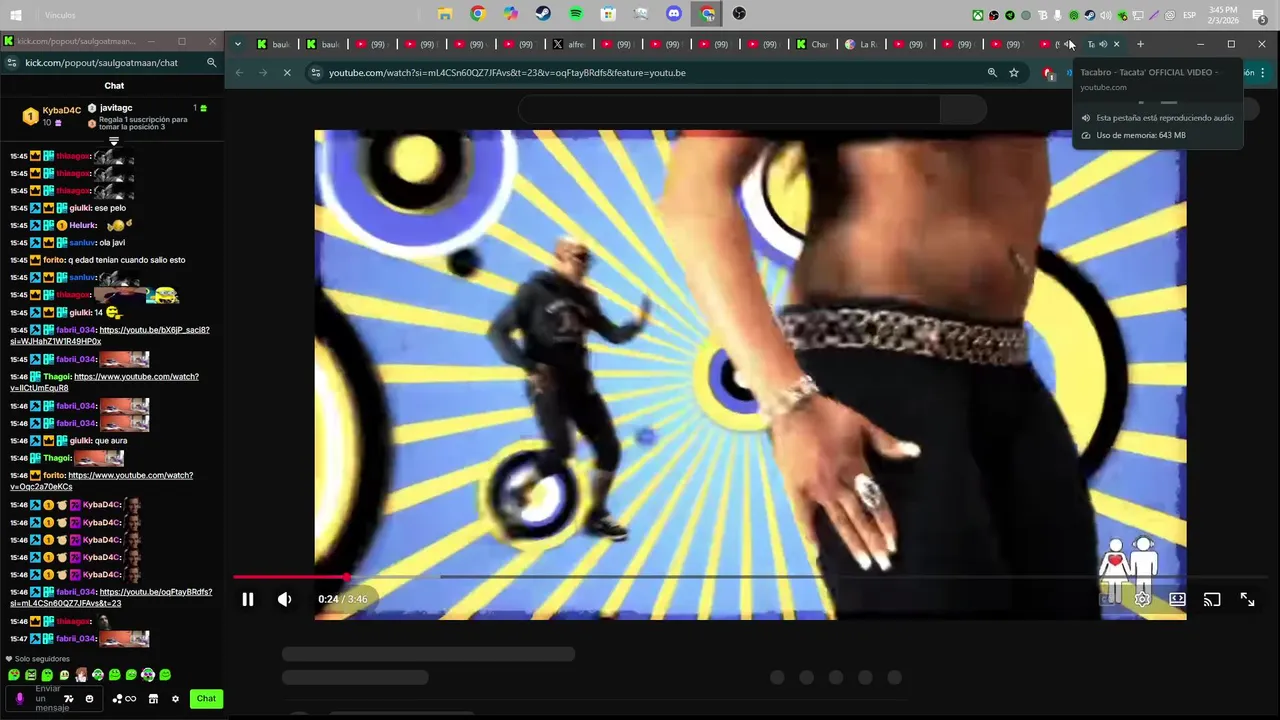Image resolution: width=1280 pixels, height=720 pixels.
Task: Click the Solo seguidores label
Action: click(42, 659)
